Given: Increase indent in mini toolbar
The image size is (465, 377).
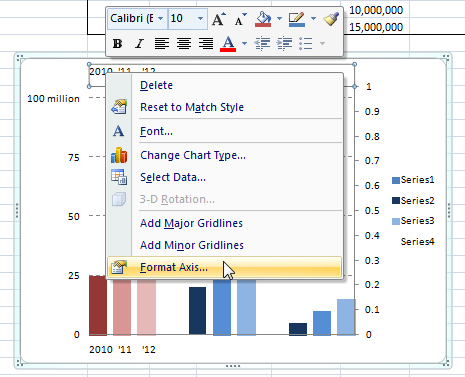Looking at the screenshot, I should coord(284,44).
